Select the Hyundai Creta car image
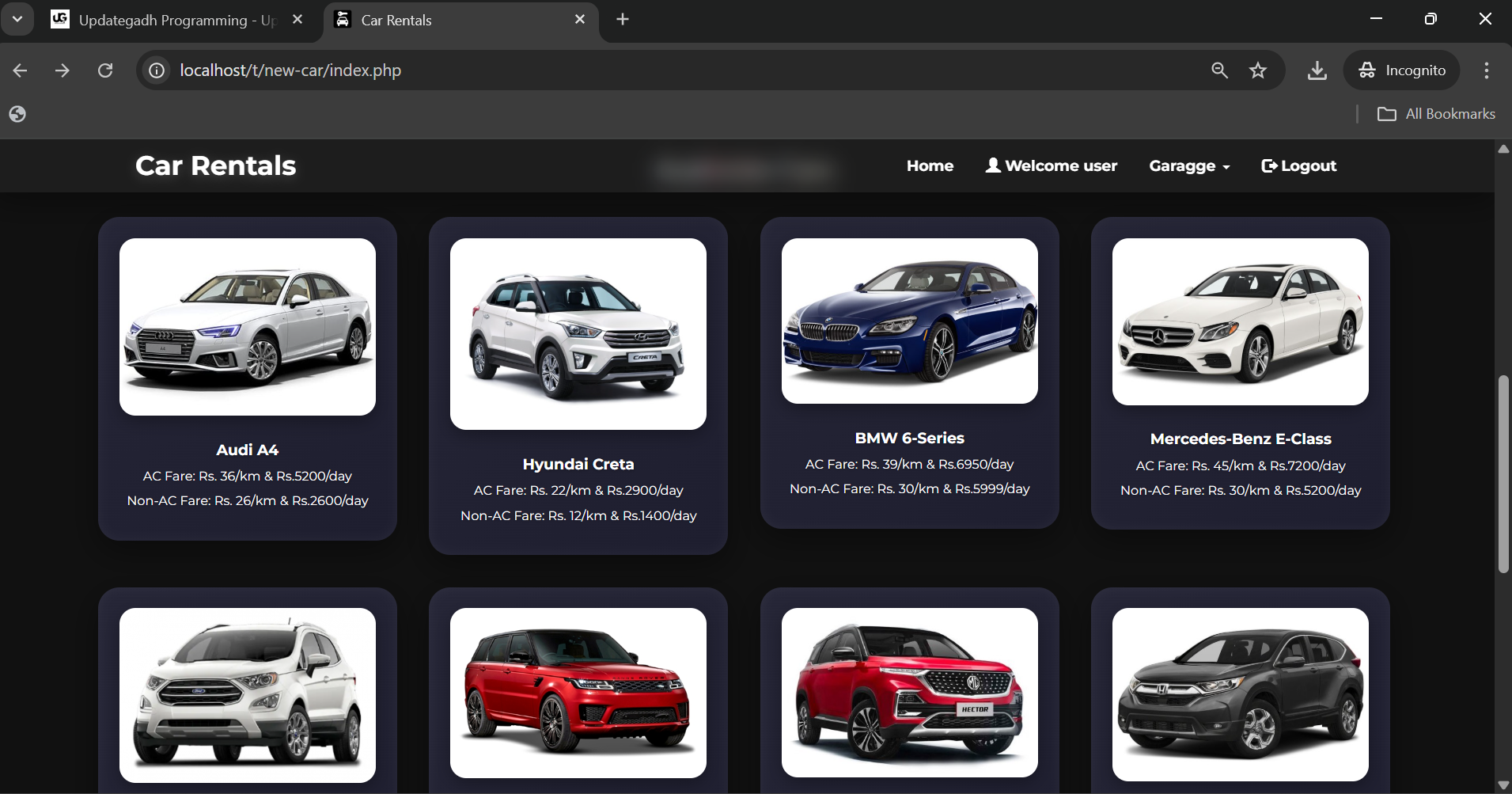1512x794 pixels. (x=578, y=334)
